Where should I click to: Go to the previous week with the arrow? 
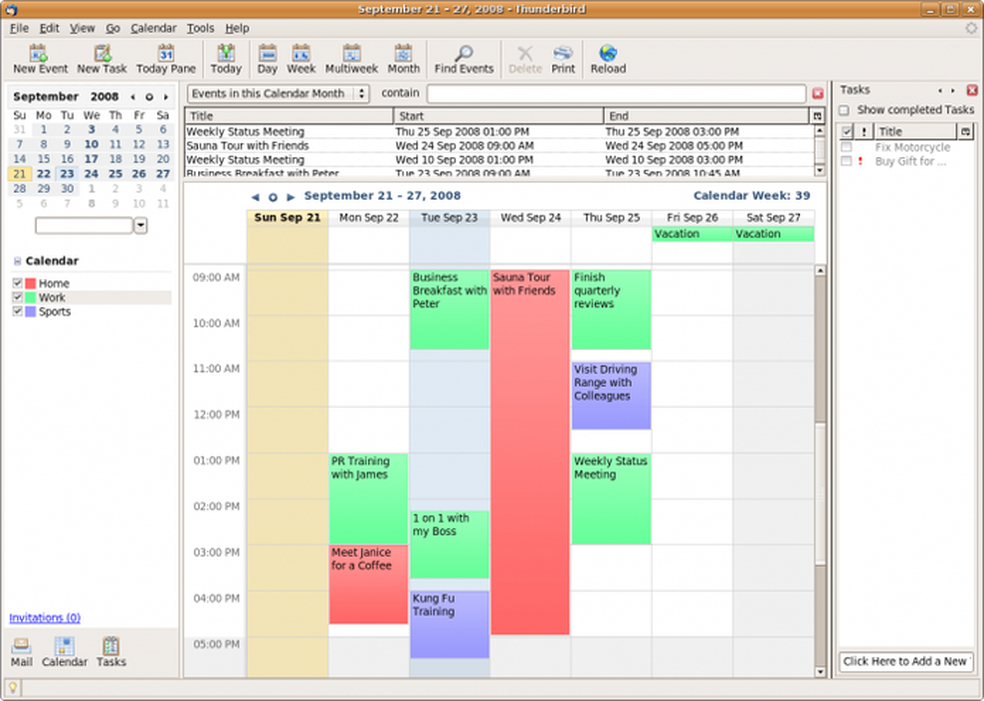(x=257, y=196)
